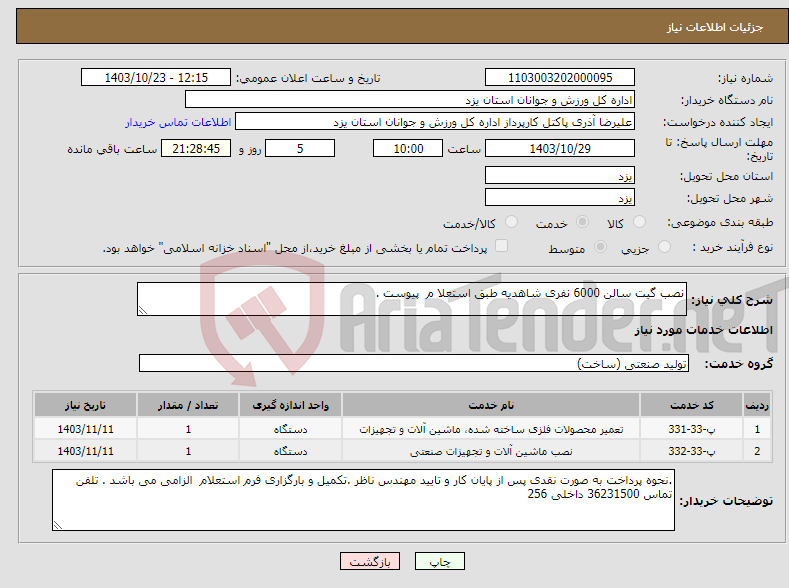Click the اطلاعات خدمات مورد نیاز section heading
Viewport: 789px width, 588px height.
tap(703, 330)
